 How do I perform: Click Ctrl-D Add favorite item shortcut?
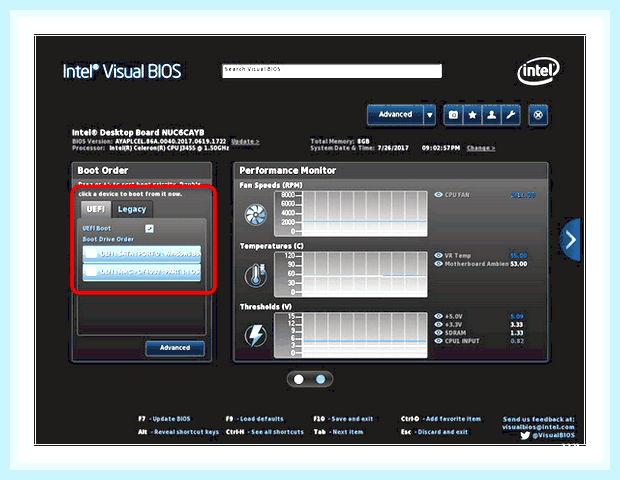point(441,419)
